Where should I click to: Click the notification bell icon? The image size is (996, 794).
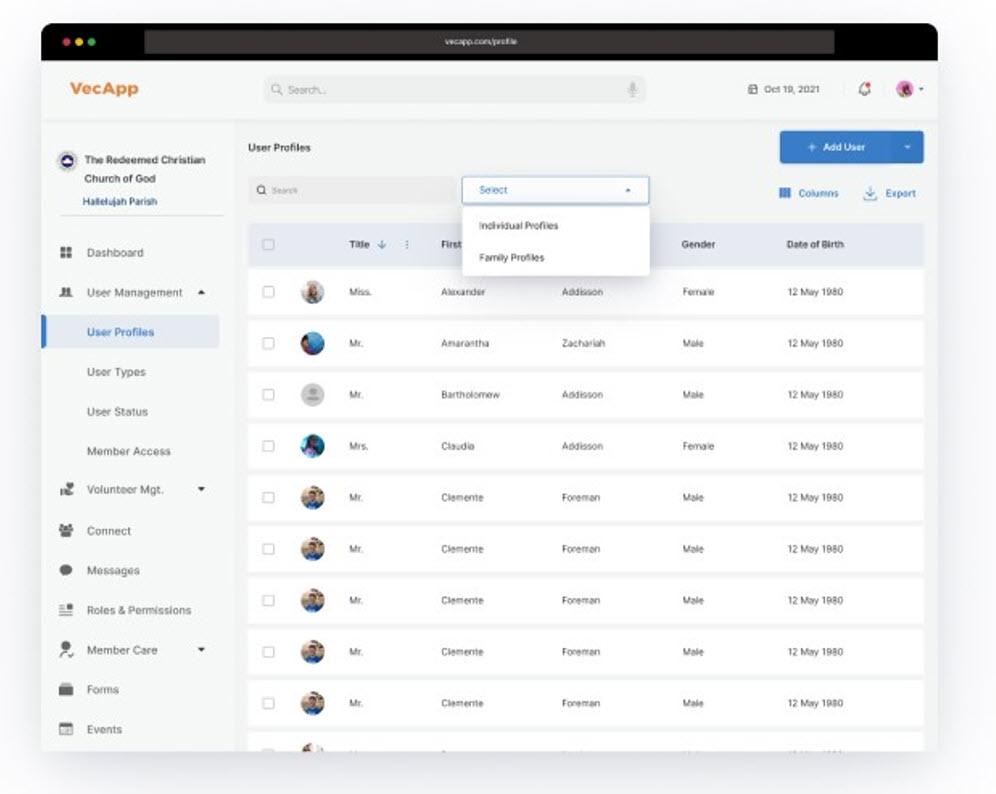(x=865, y=89)
